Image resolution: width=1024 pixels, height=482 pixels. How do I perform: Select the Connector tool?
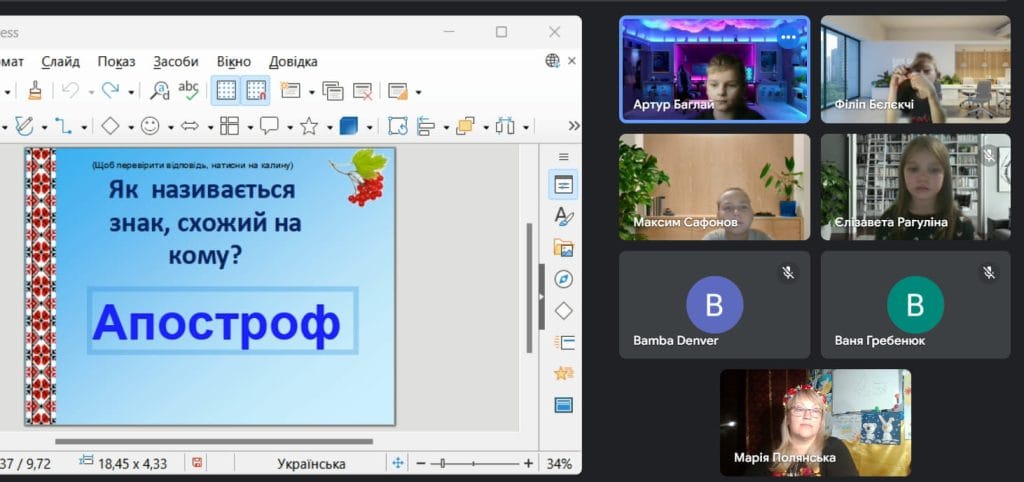(x=63, y=125)
